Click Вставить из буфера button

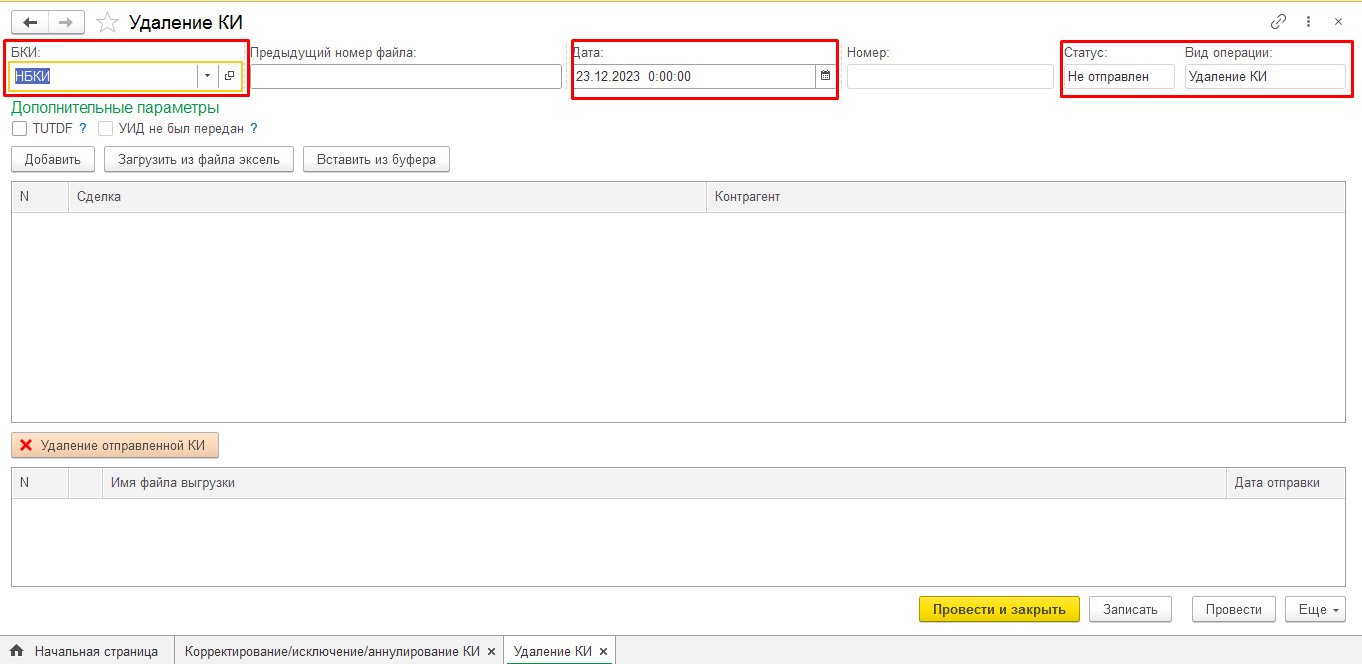point(376,159)
